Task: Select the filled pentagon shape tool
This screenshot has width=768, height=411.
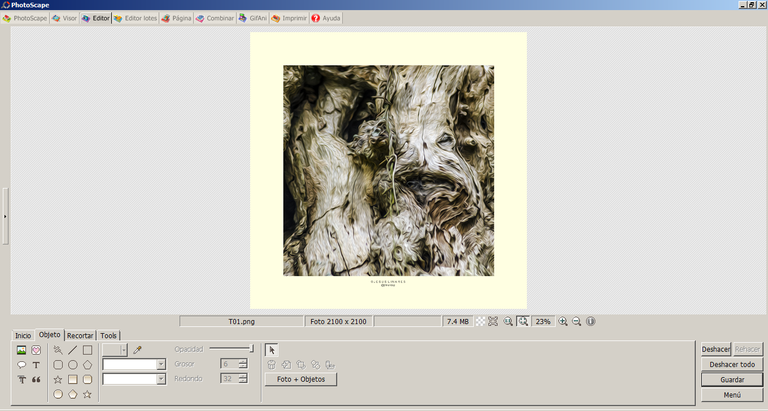Action: pos(72,394)
